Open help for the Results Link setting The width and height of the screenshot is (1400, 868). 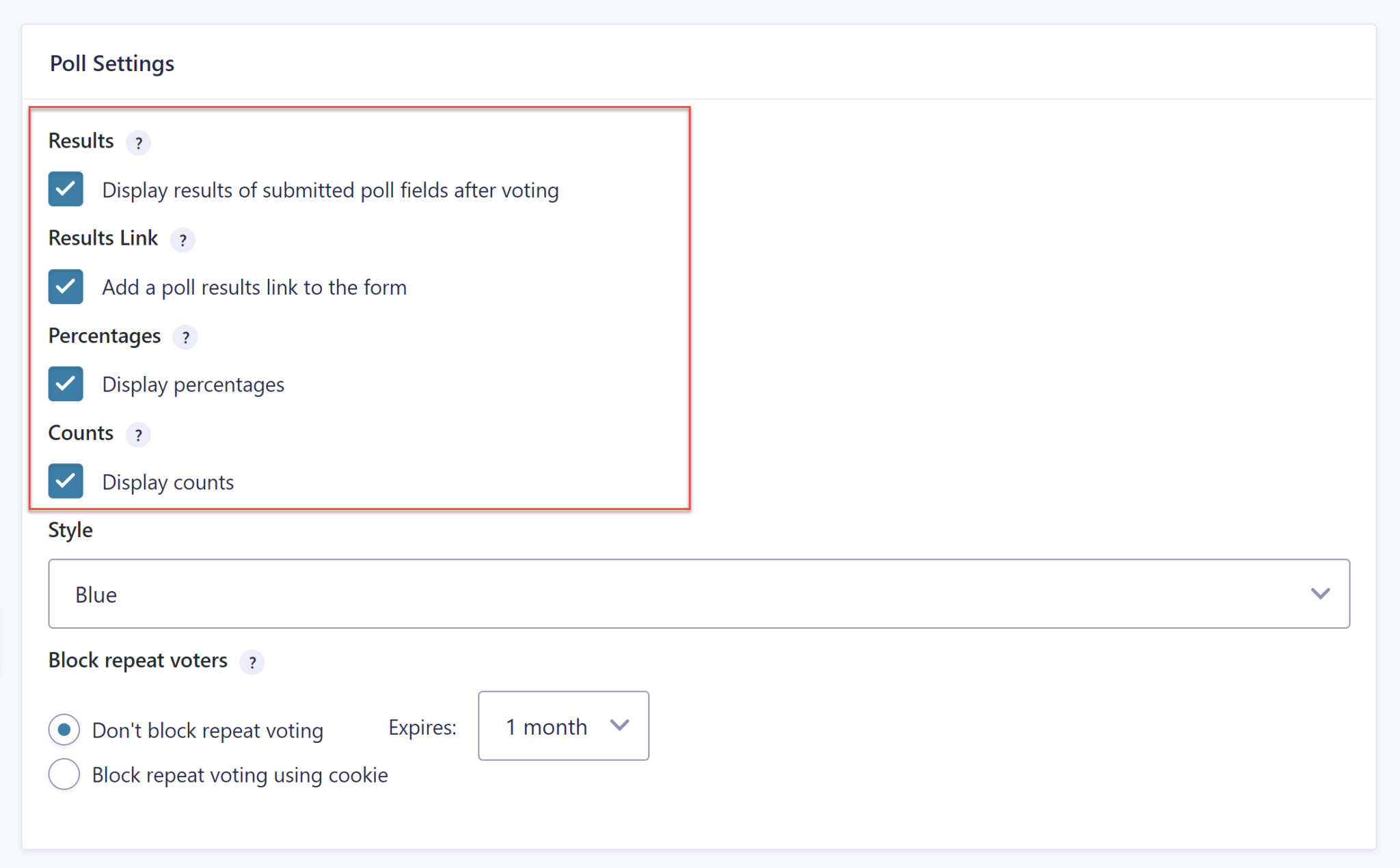[x=183, y=240]
